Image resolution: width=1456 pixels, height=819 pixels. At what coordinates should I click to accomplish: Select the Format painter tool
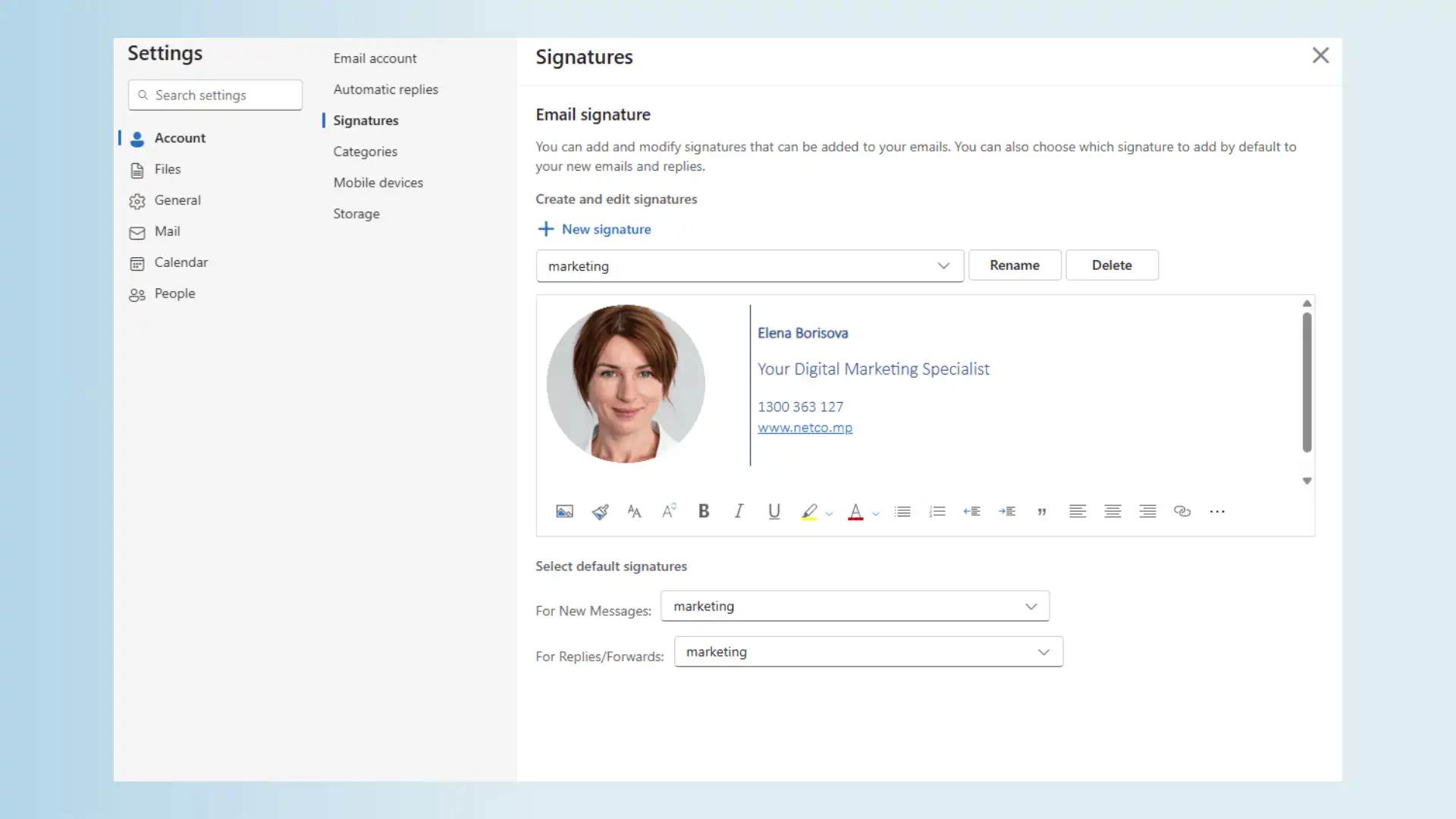pos(600,512)
